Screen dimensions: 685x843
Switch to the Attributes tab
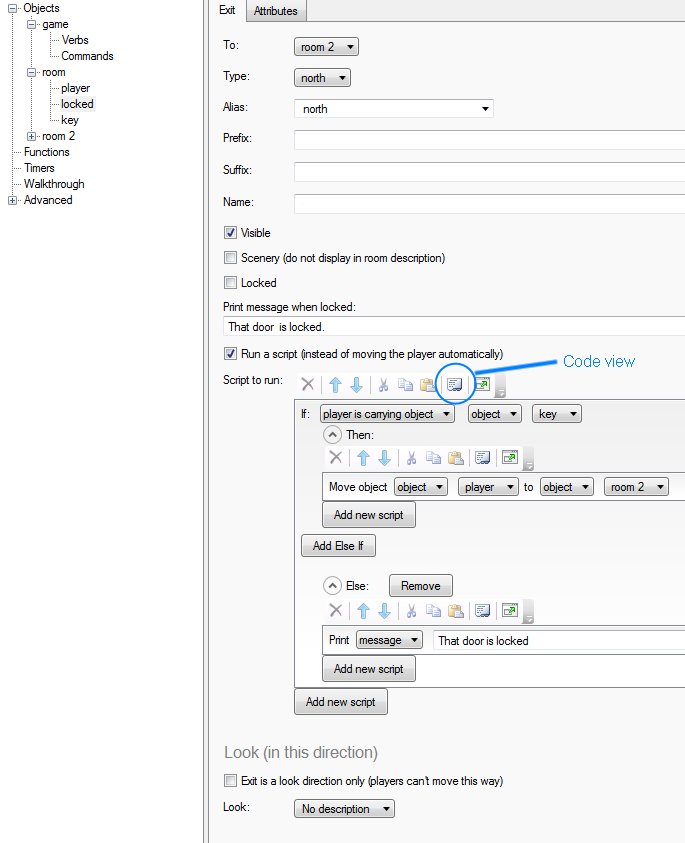point(275,11)
